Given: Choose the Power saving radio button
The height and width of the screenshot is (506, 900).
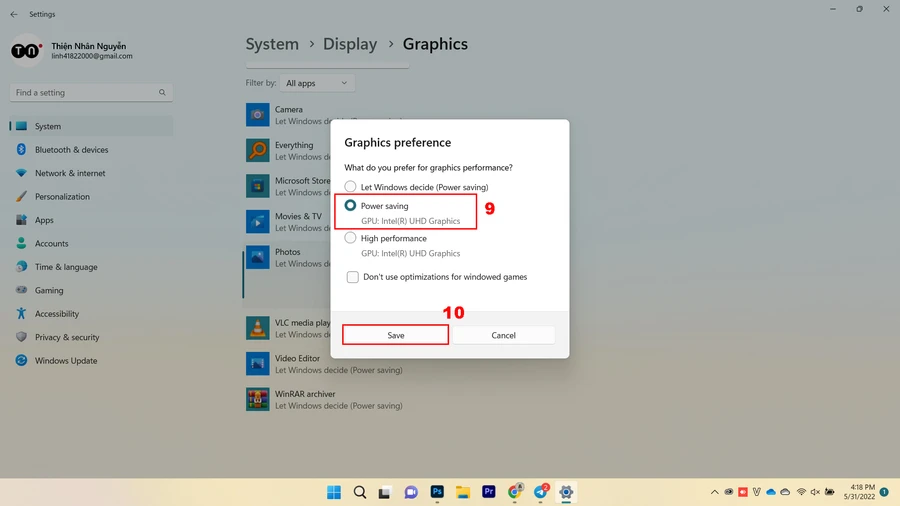Looking at the screenshot, I should coord(350,205).
